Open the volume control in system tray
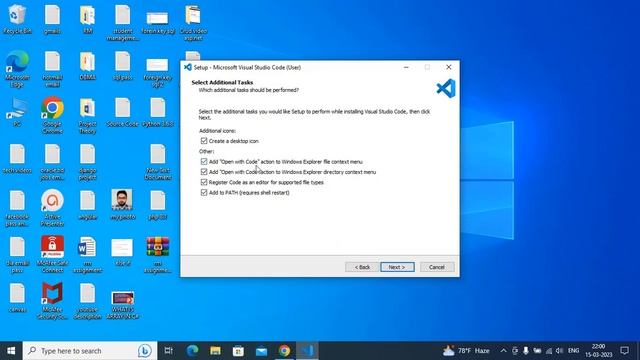 (559, 351)
